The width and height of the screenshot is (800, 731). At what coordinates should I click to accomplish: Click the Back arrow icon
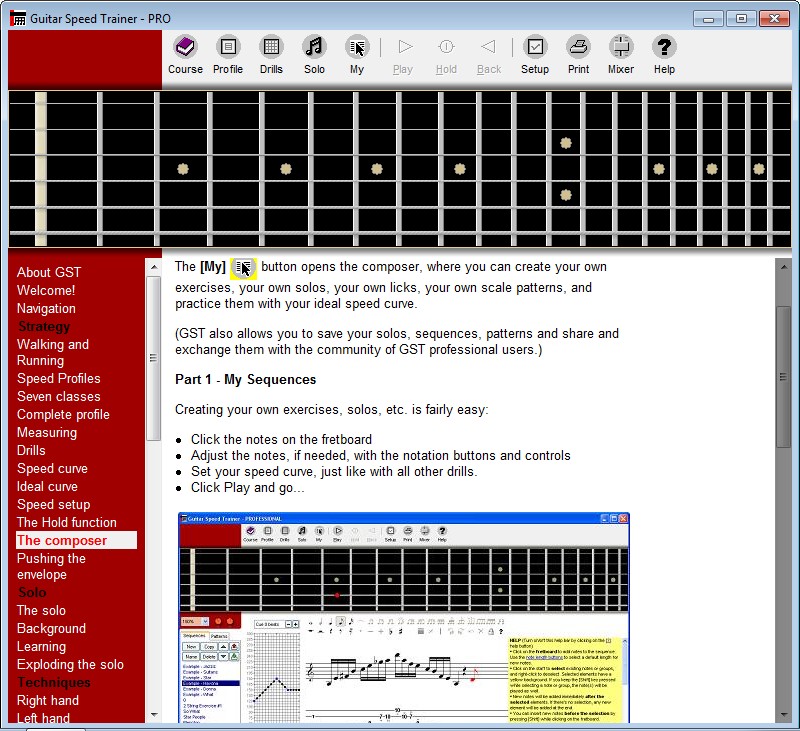[x=489, y=47]
